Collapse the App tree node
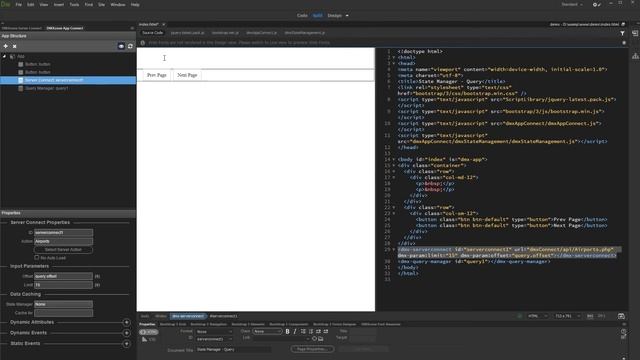Screen dimensions: 640x360 click(x=4, y=56)
